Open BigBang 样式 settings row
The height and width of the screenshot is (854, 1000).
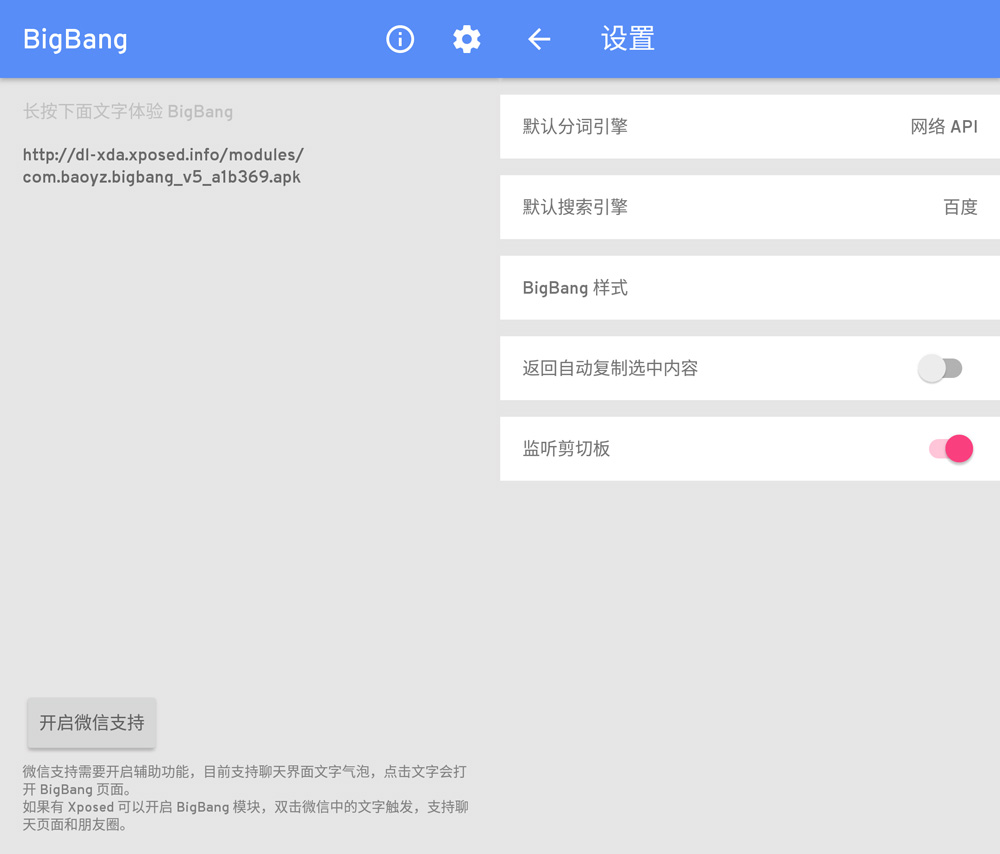[x=749, y=288]
